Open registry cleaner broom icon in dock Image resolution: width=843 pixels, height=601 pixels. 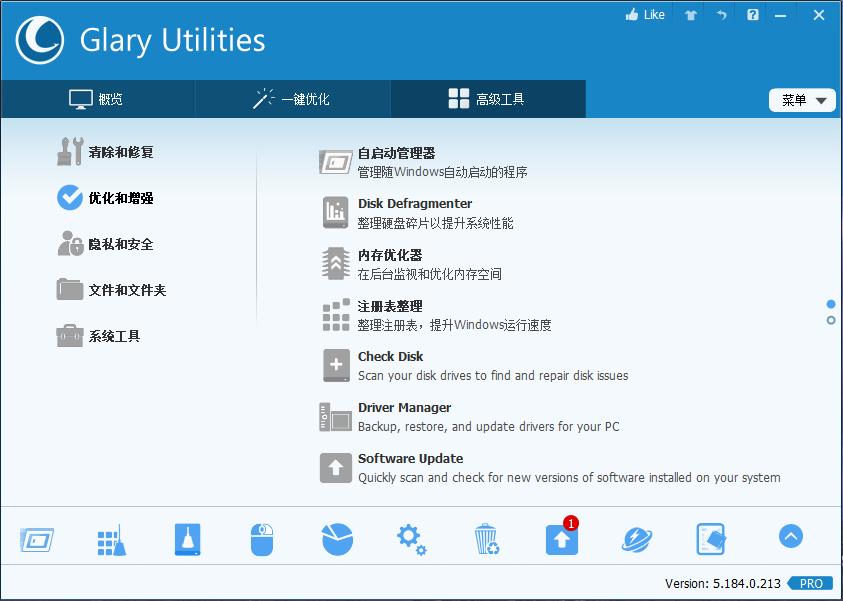[x=112, y=540]
